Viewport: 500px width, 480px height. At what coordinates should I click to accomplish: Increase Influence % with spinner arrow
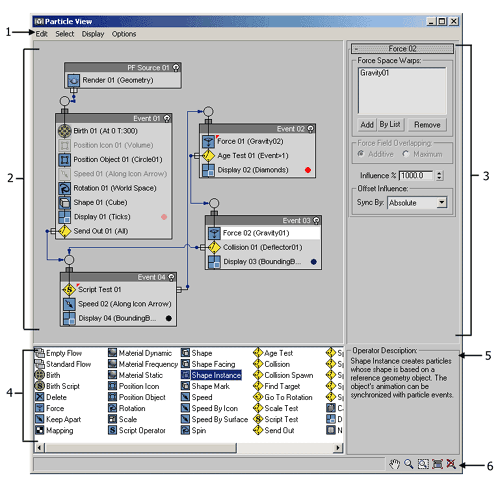[x=440, y=173]
